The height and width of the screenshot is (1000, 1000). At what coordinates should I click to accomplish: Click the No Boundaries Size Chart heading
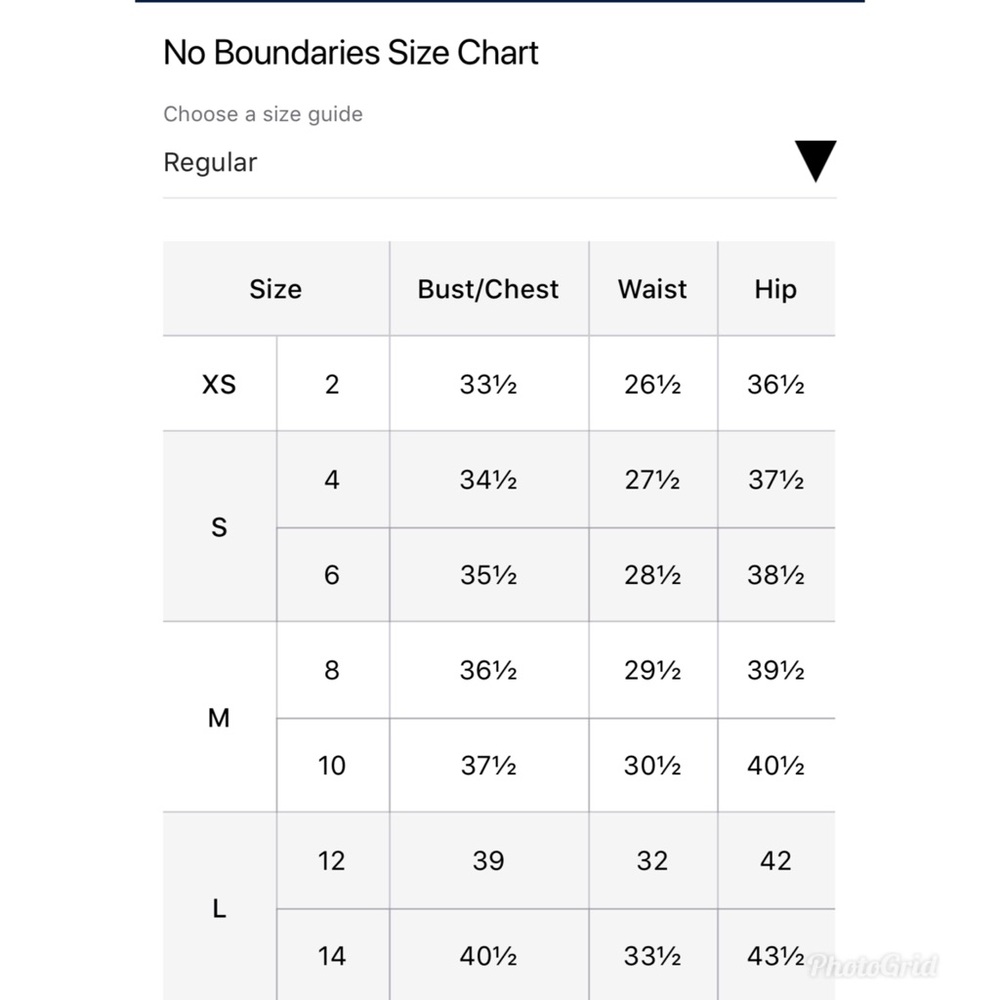[351, 52]
